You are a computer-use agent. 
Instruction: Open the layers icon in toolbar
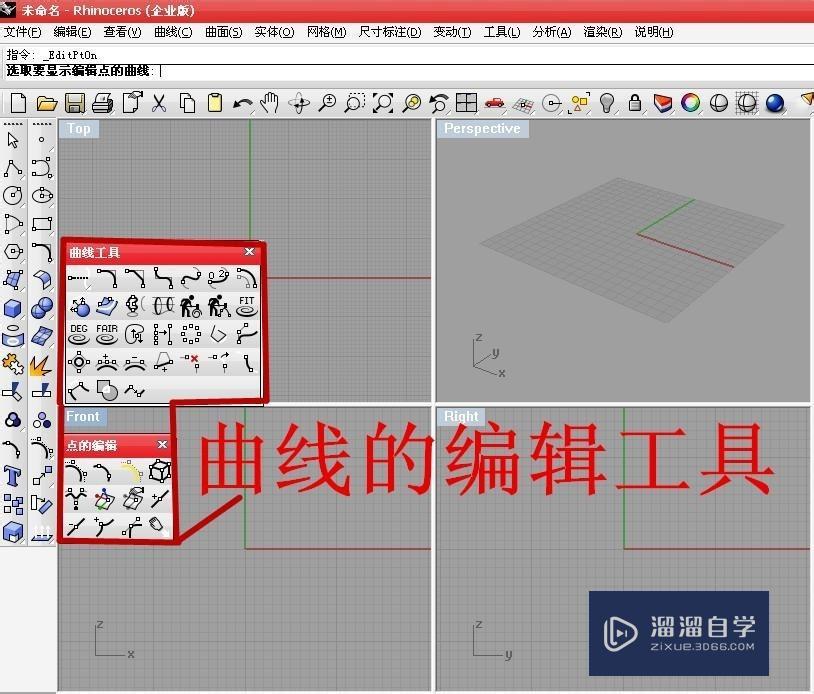[662, 103]
